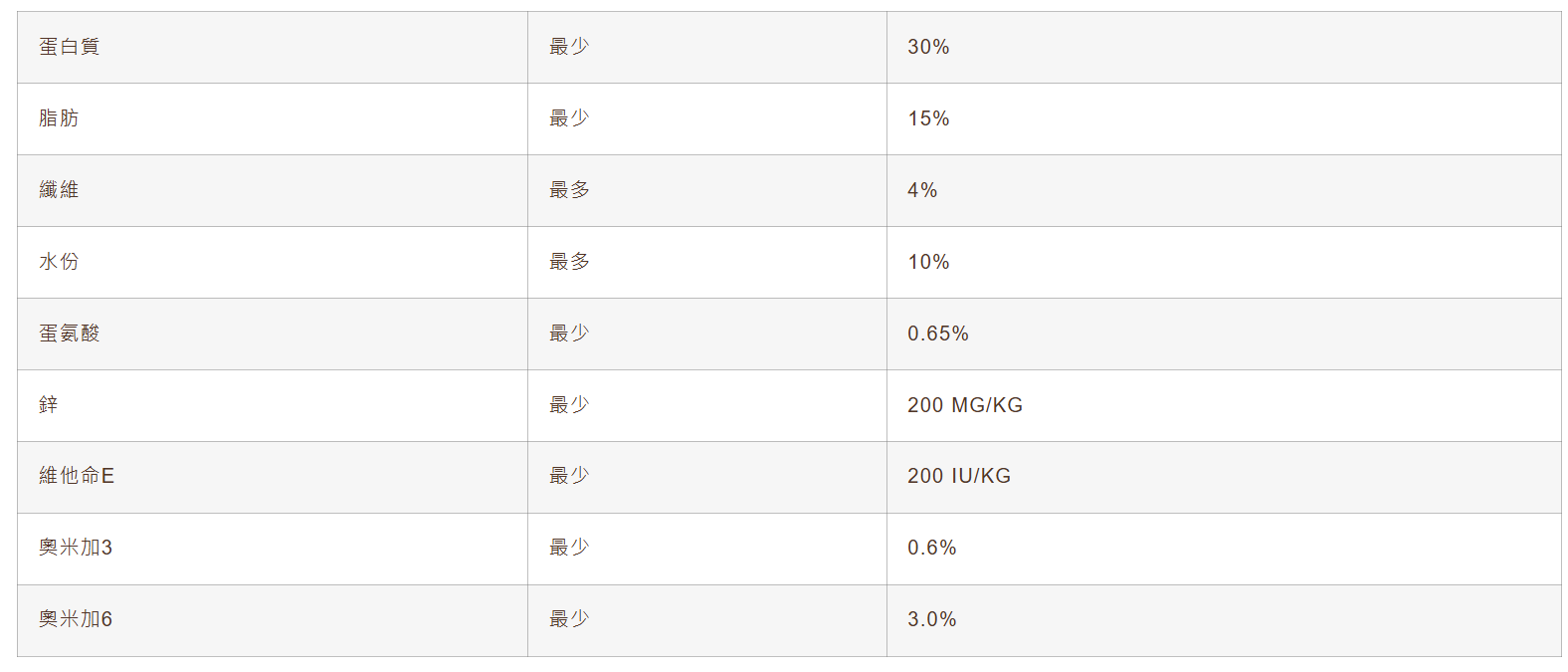Screen dimensions: 1568x672
Task: Select the 0.65% value cell
Action: tap(937, 334)
